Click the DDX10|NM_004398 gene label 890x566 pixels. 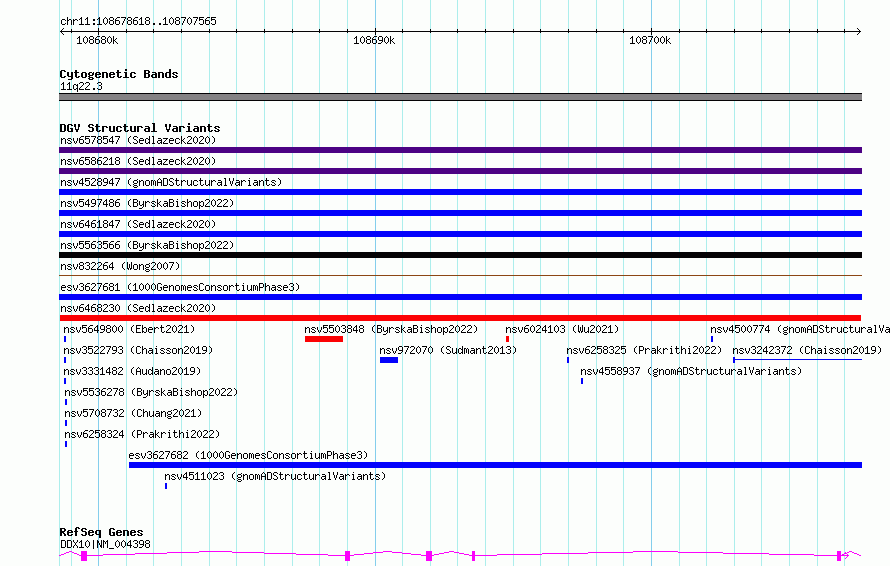pos(105,544)
